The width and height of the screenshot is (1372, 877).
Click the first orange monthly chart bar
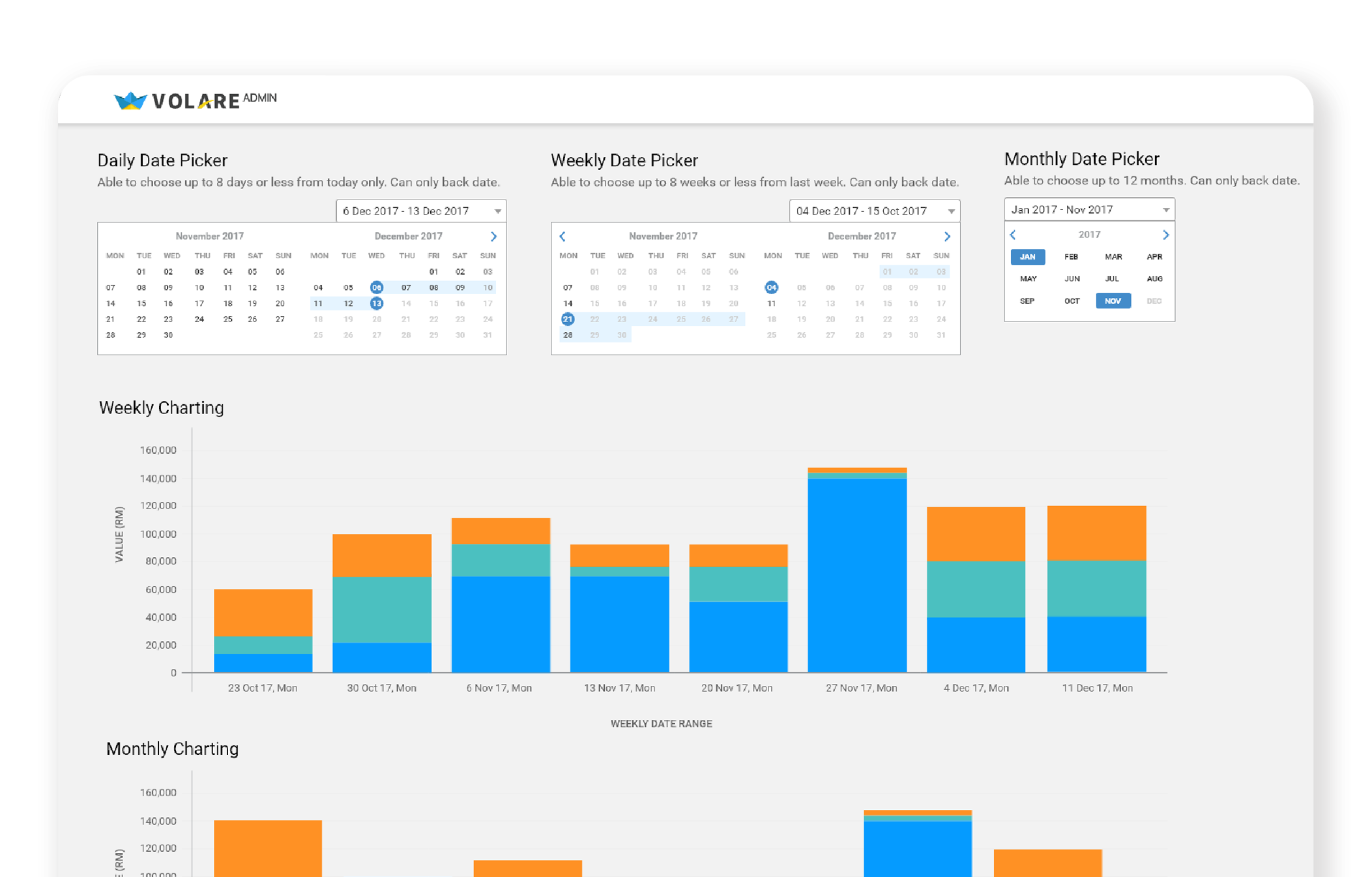(268, 848)
